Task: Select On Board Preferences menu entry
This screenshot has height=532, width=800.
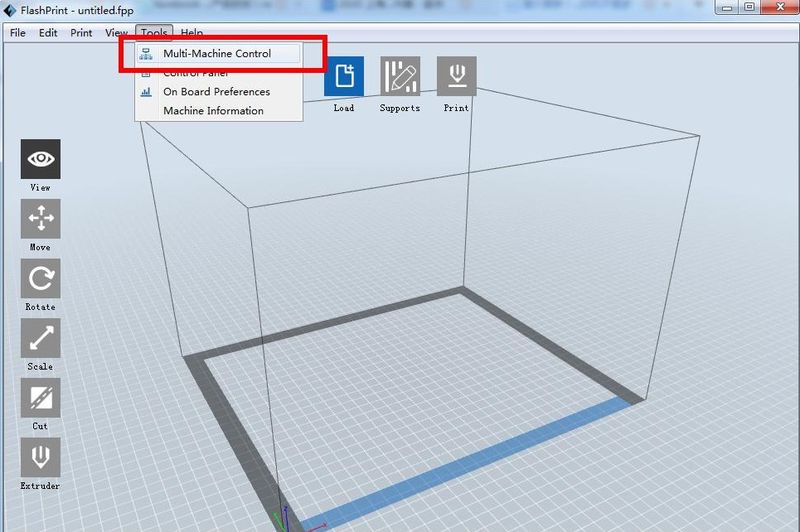Action: coord(216,92)
